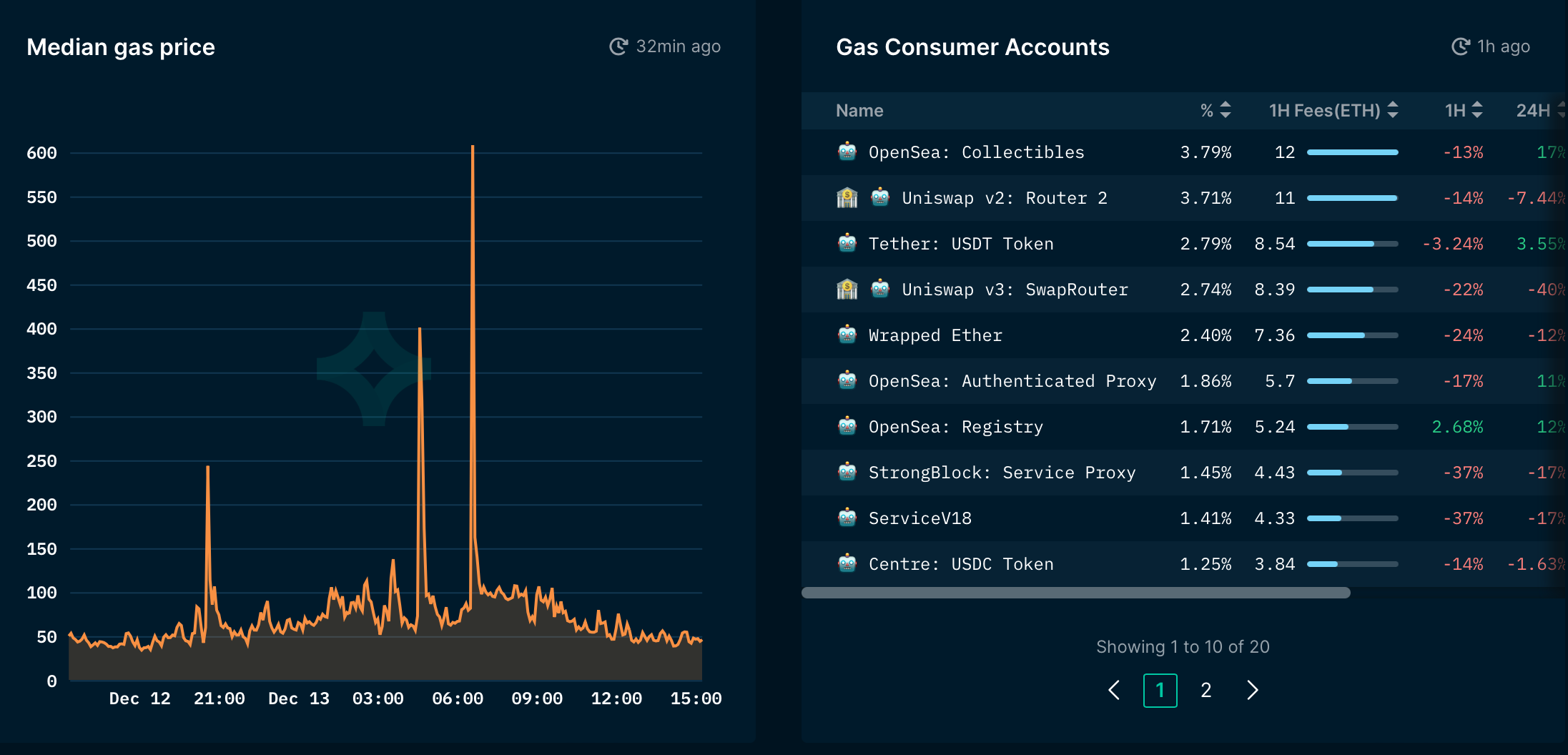Screen dimensions: 1568x755
Task: Click robot icon in Uniswap v3: SwapRouter row
Action: click(880, 289)
